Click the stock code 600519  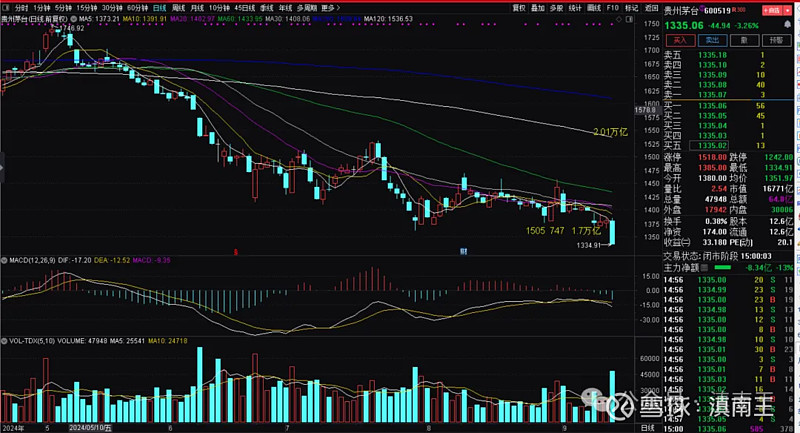coord(717,10)
